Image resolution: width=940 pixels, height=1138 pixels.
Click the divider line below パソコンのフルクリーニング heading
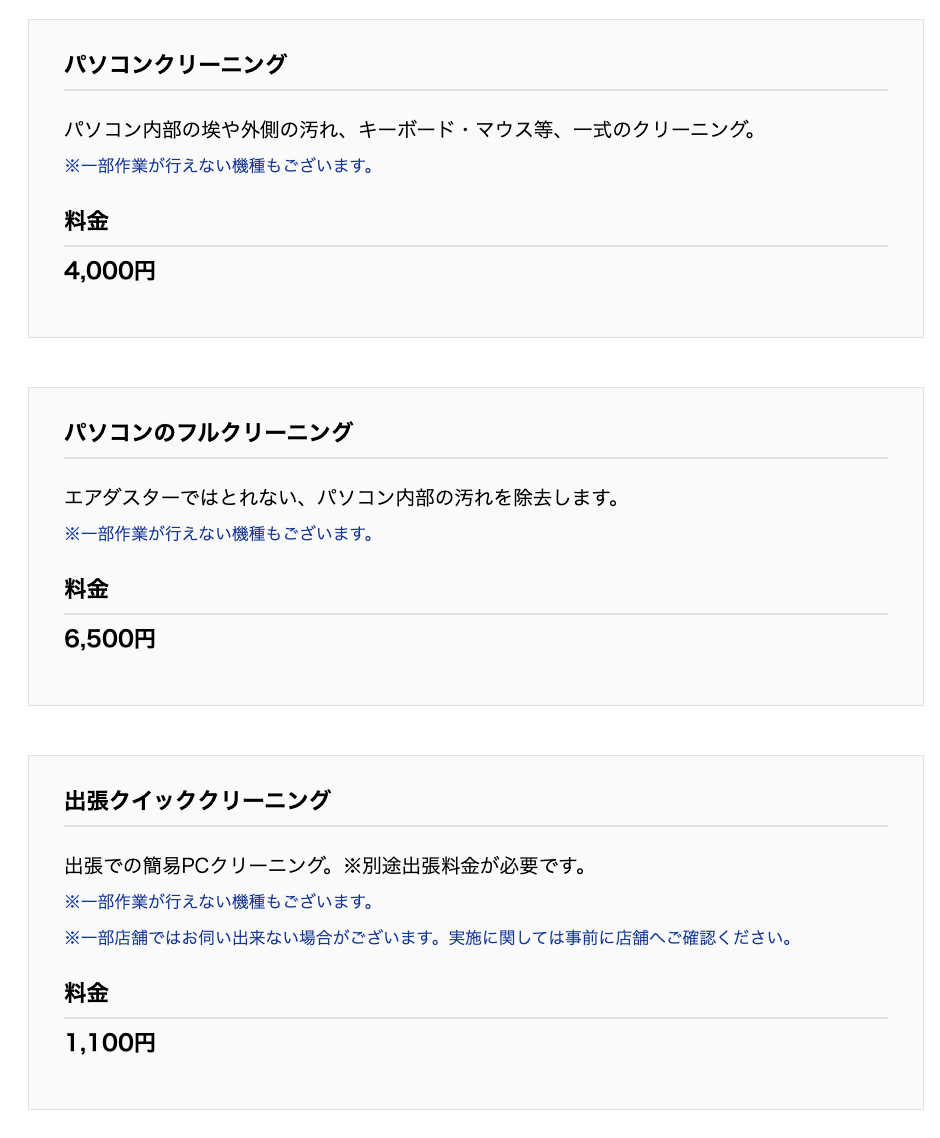(x=476, y=458)
